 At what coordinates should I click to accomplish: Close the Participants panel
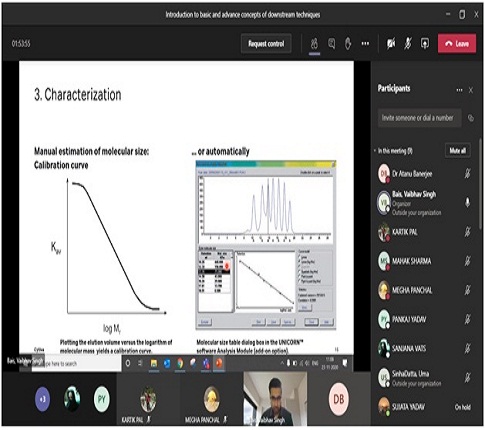click(x=471, y=90)
